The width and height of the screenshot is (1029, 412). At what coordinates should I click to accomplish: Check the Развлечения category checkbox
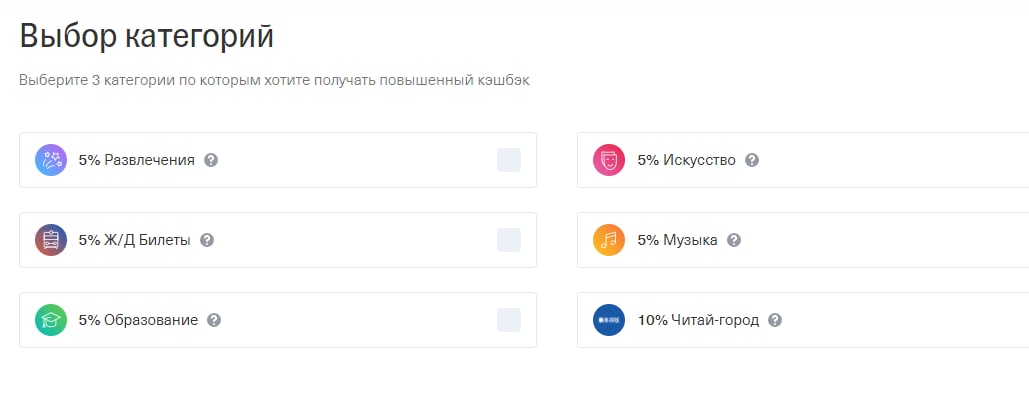tap(509, 160)
